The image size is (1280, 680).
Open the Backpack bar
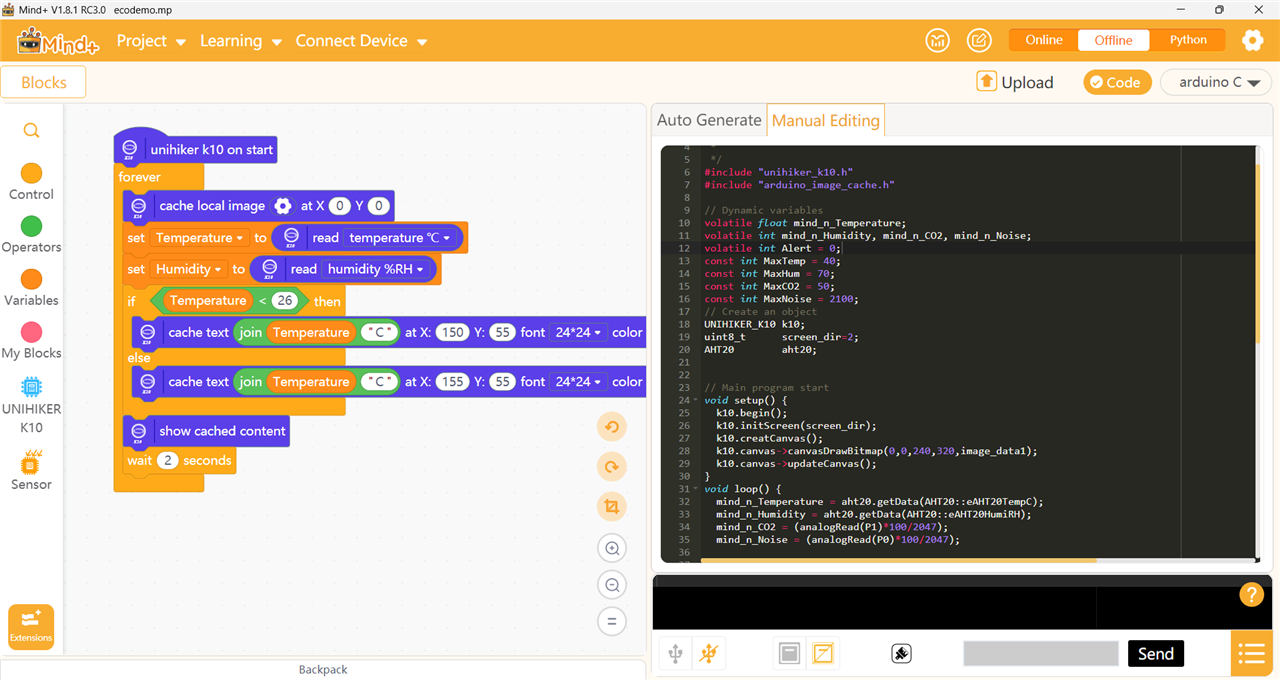coord(323,669)
